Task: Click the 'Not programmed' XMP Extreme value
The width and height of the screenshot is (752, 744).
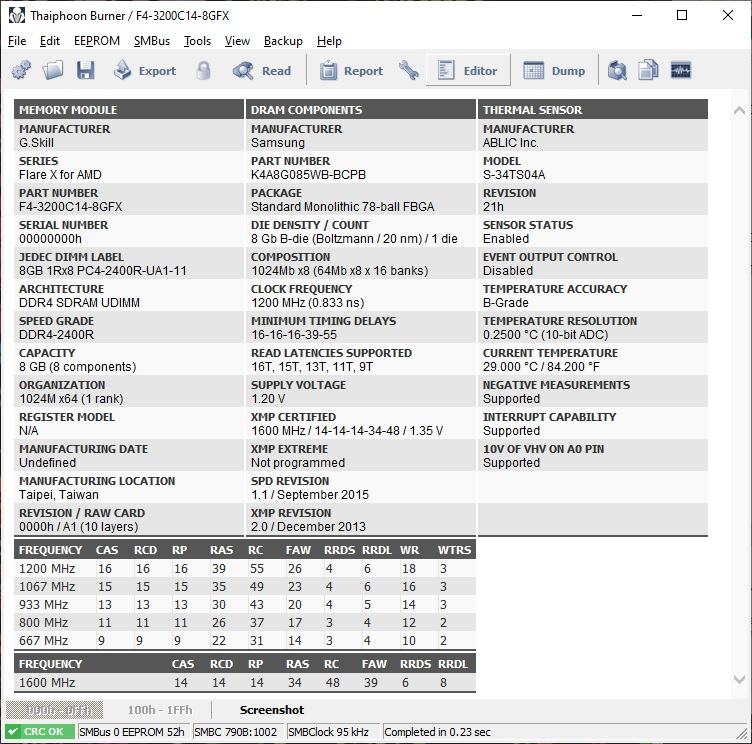Action: (298, 462)
